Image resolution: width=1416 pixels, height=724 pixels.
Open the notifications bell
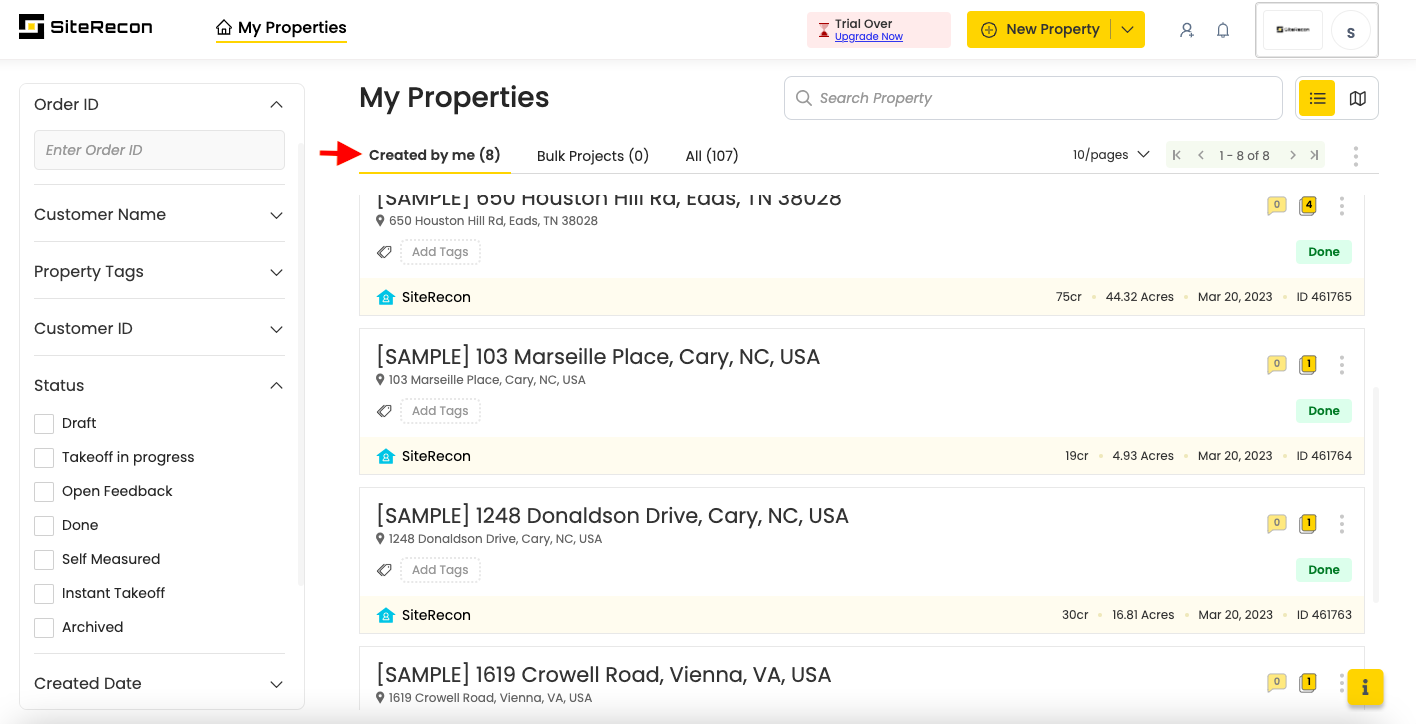[1223, 30]
